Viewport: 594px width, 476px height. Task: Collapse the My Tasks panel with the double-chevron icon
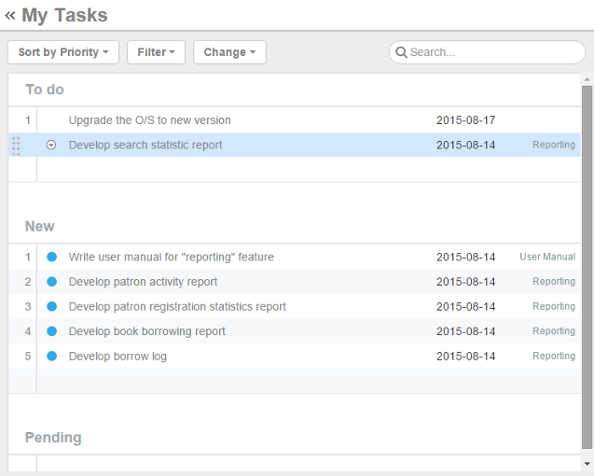coord(10,16)
